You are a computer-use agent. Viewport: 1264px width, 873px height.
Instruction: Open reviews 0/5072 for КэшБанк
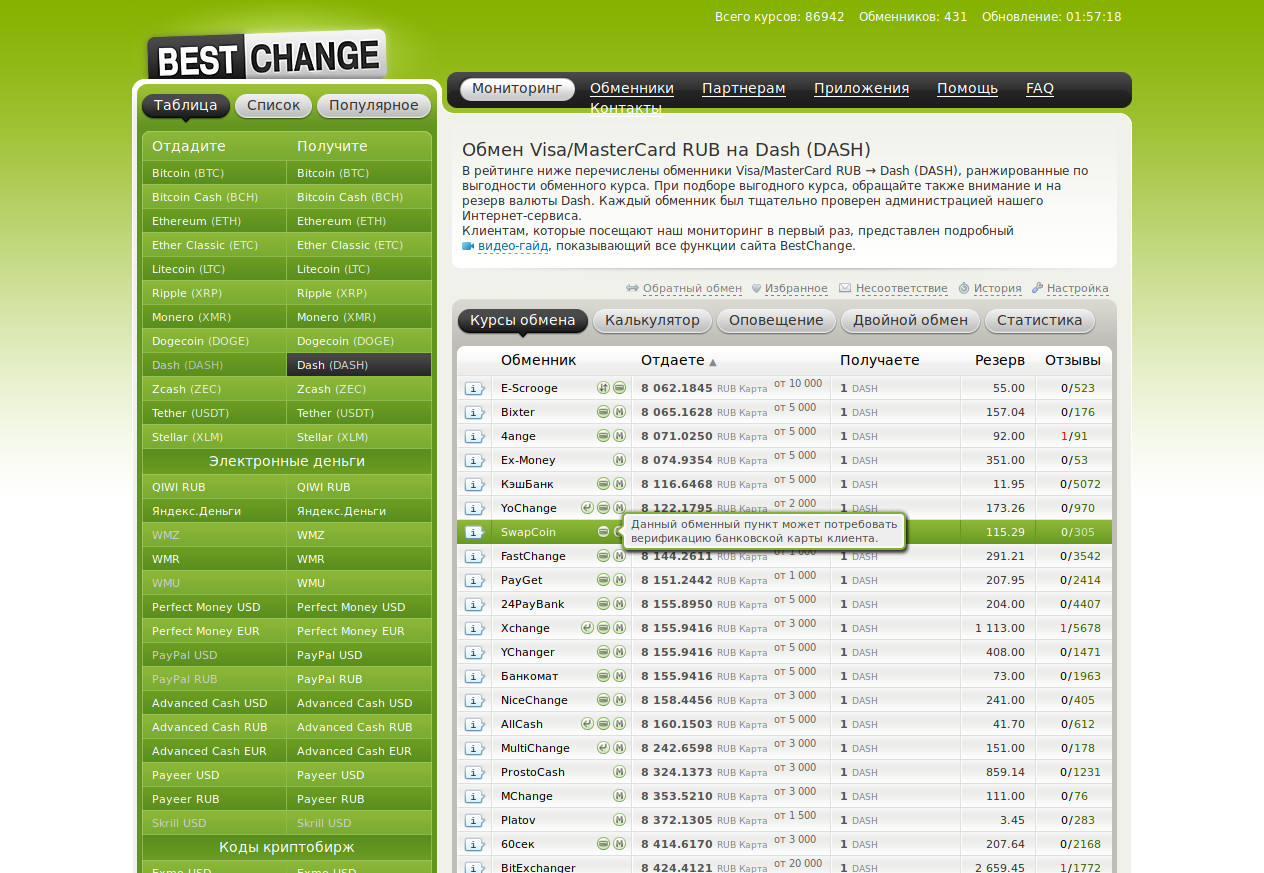point(1080,484)
